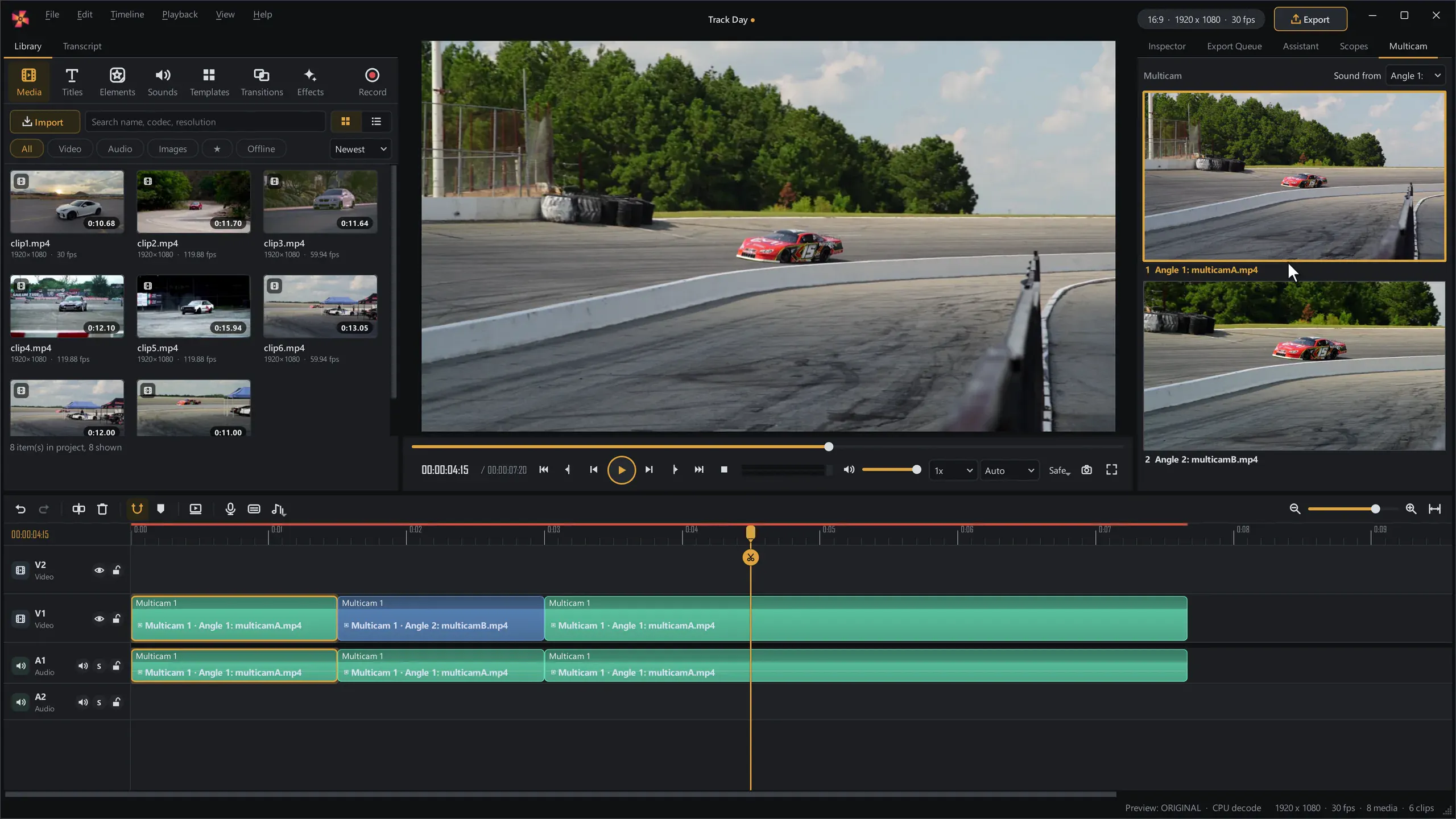This screenshot has width=1456, height=819.
Task: Open project settings 16:9 1920x1080 pill
Action: tap(1201, 19)
